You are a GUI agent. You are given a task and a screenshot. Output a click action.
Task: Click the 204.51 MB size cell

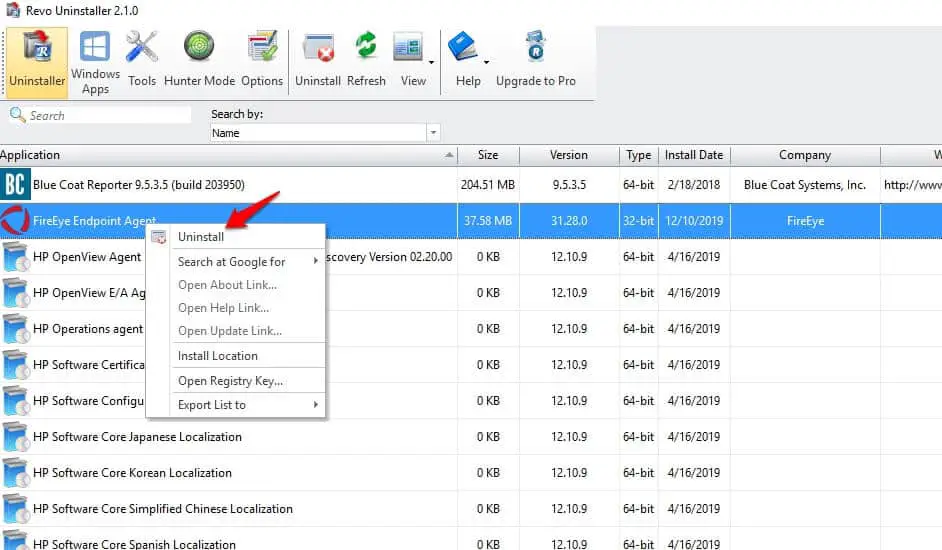pos(488,185)
